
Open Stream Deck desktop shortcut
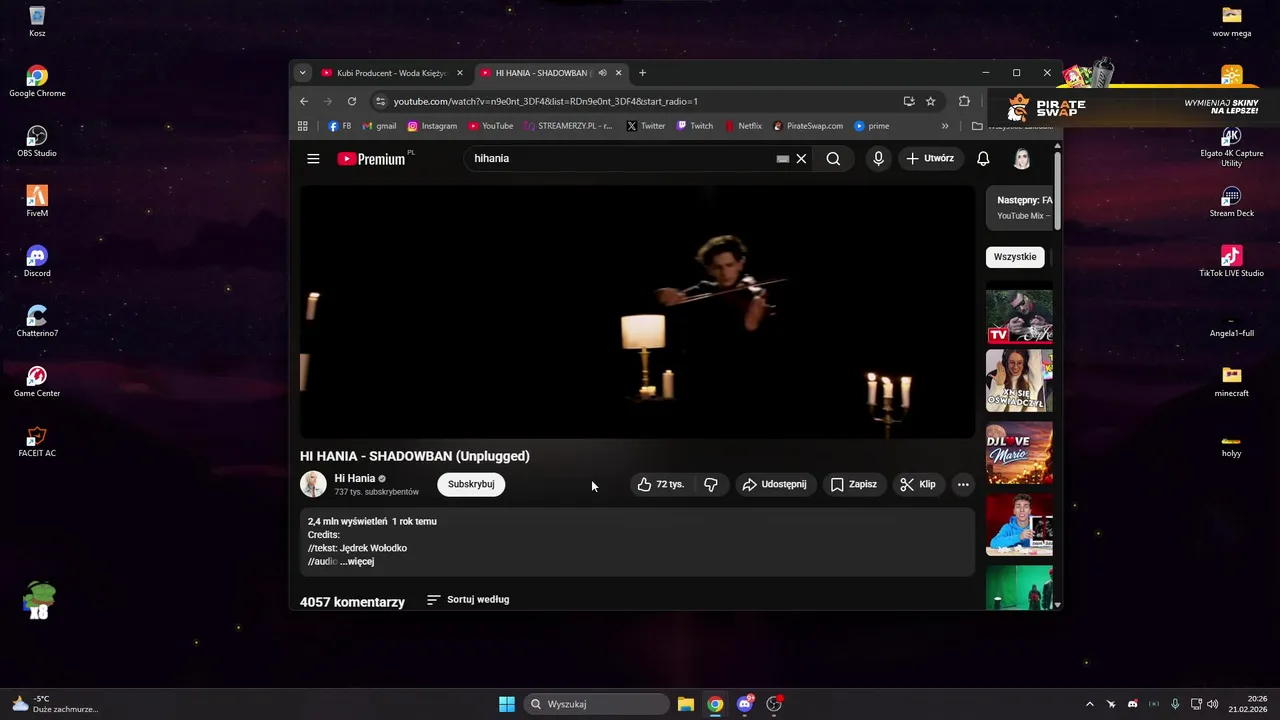(1231, 201)
